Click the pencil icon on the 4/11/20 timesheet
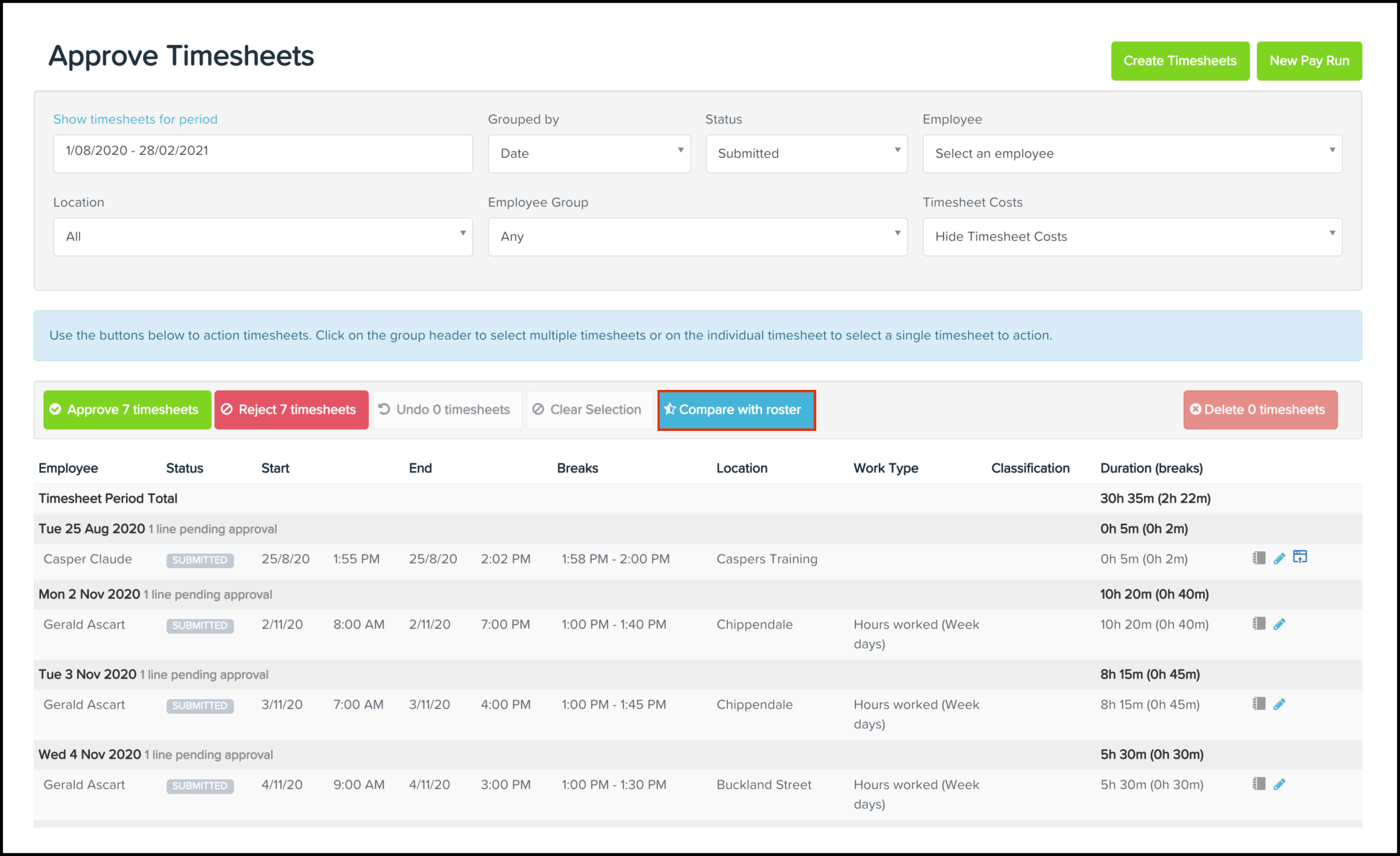Image resolution: width=1400 pixels, height=856 pixels. pos(1279,784)
